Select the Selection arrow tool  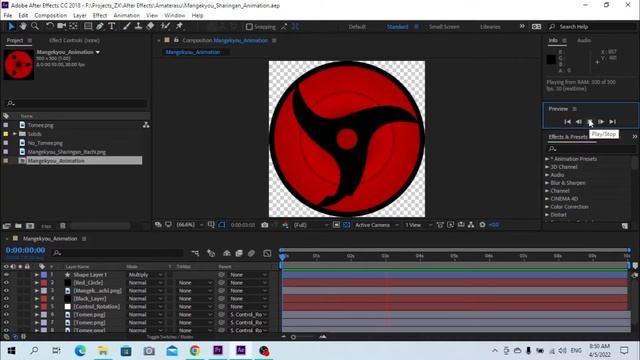(x=11, y=27)
